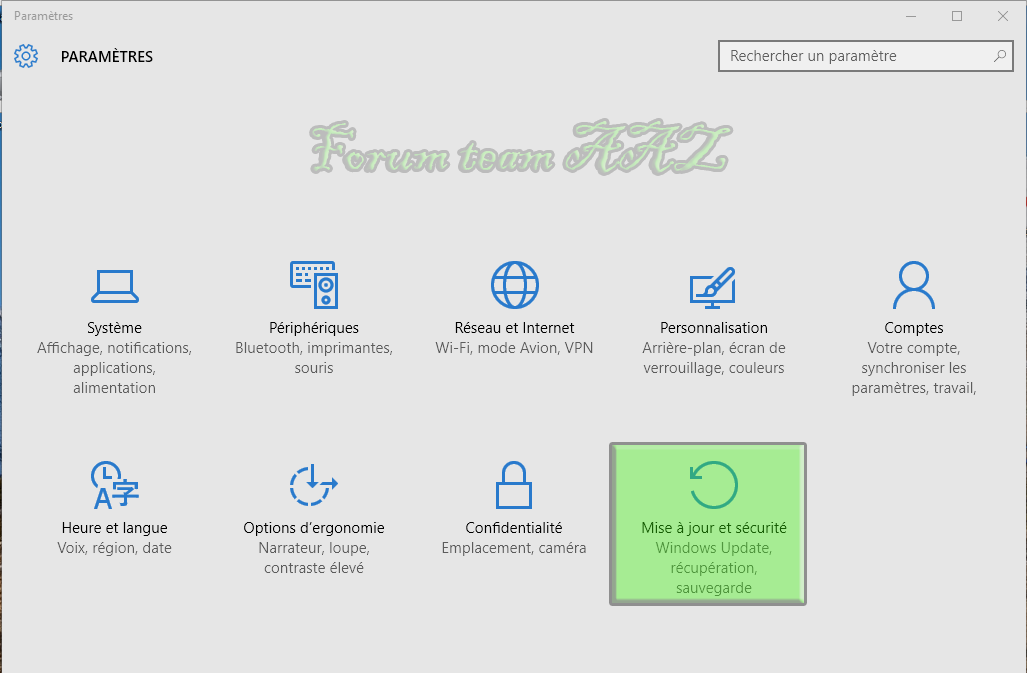Select the Système label
Viewport: 1027px width, 673px height.
point(115,328)
